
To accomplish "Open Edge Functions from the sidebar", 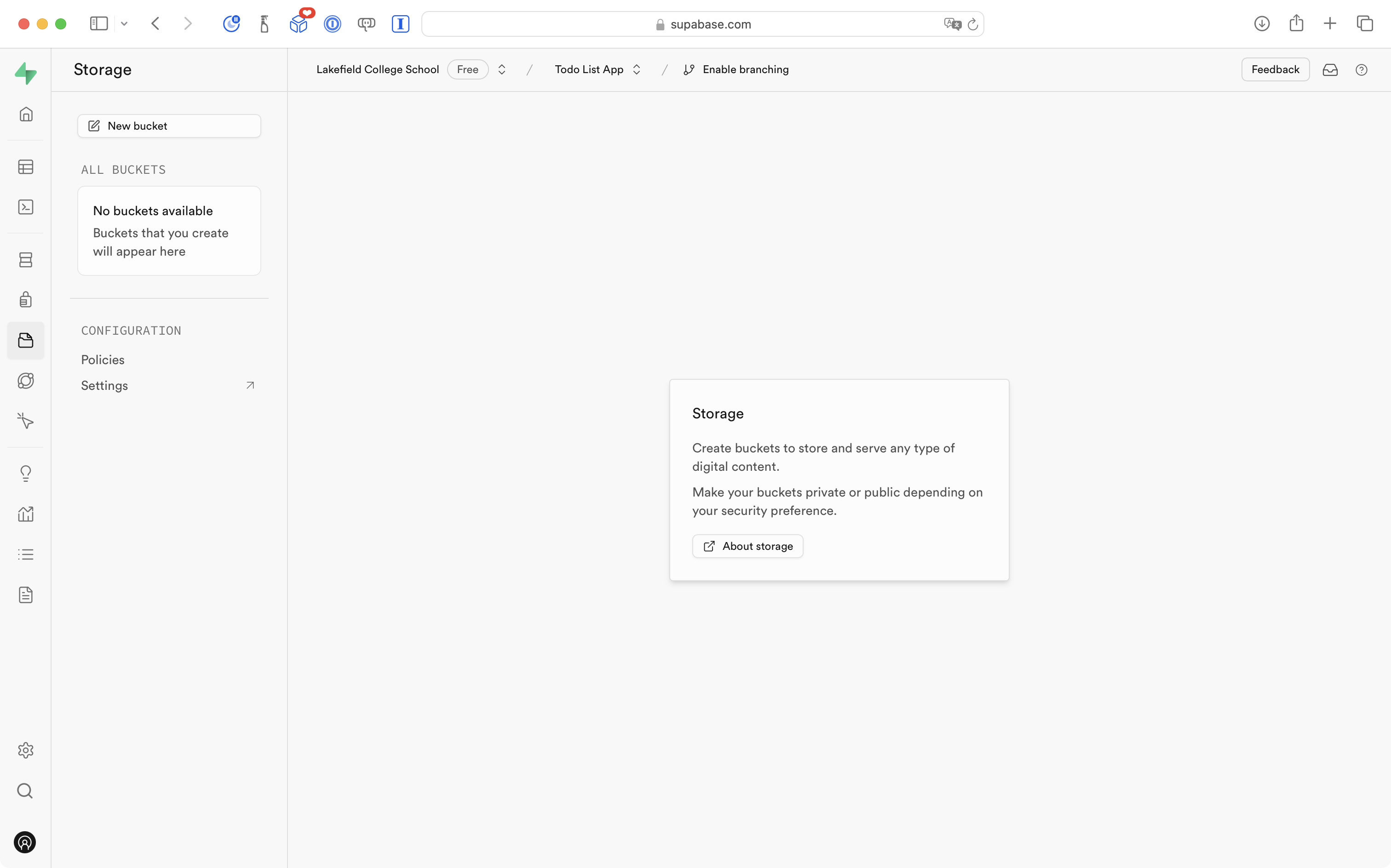I will (x=25, y=381).
